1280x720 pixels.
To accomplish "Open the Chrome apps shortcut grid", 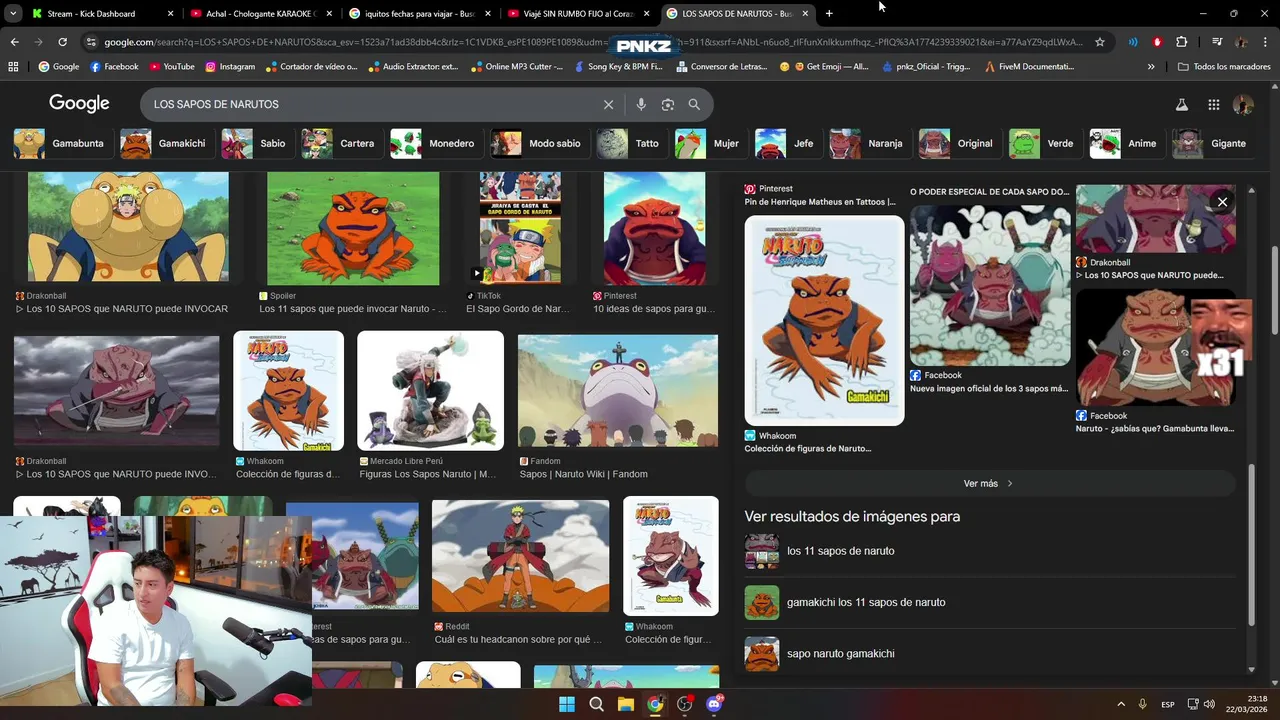I will coord(13,66).
